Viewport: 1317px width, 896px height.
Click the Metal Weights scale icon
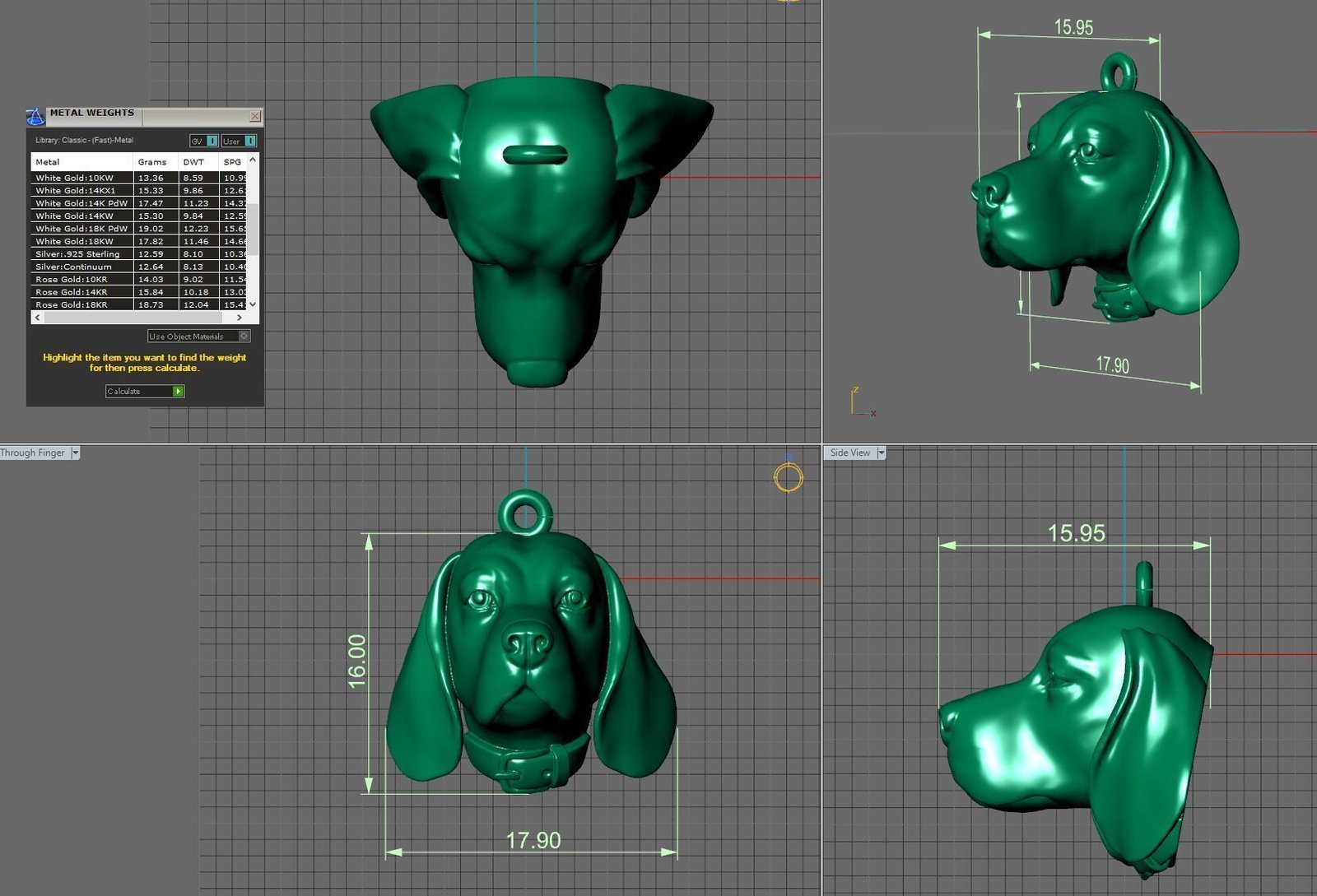35,116
